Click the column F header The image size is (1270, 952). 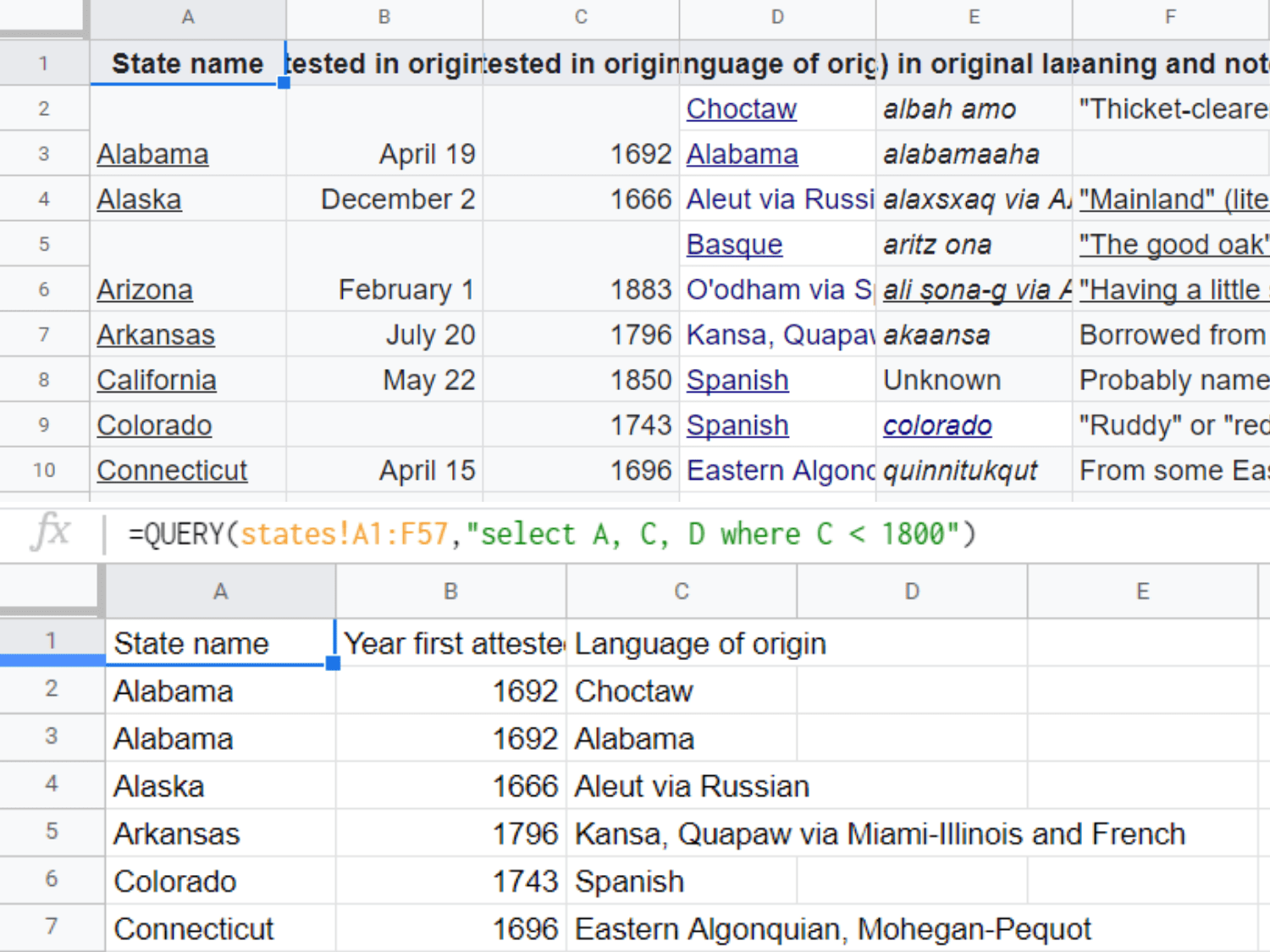coord(1170,17)
